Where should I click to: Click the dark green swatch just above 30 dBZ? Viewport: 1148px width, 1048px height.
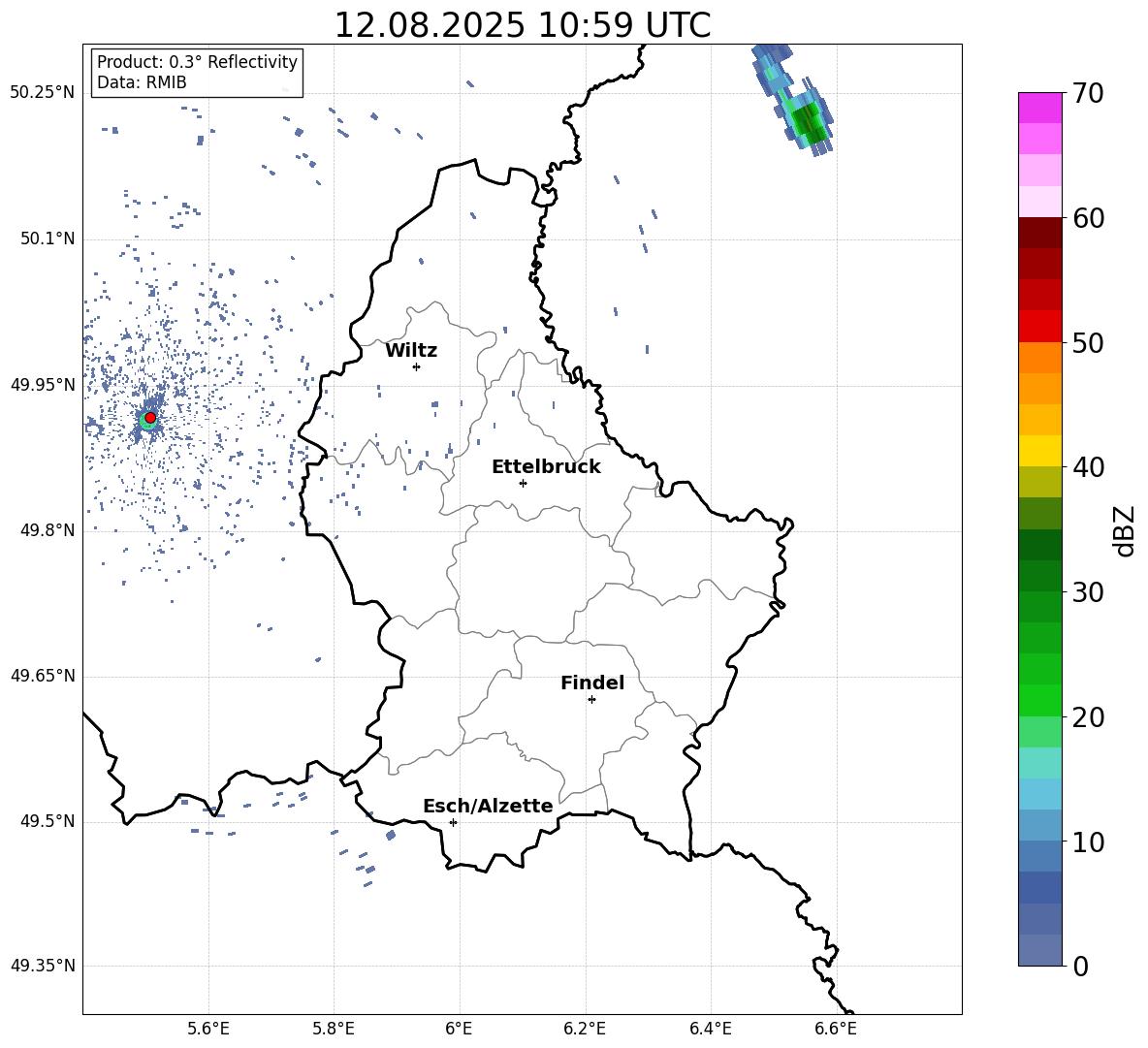1039,575
